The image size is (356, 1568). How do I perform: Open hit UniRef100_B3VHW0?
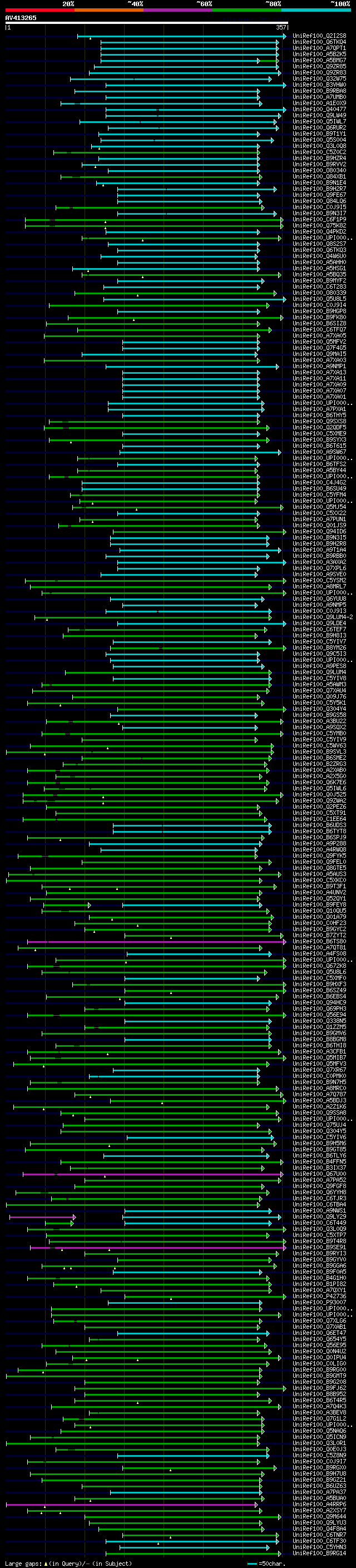[319, 85]
